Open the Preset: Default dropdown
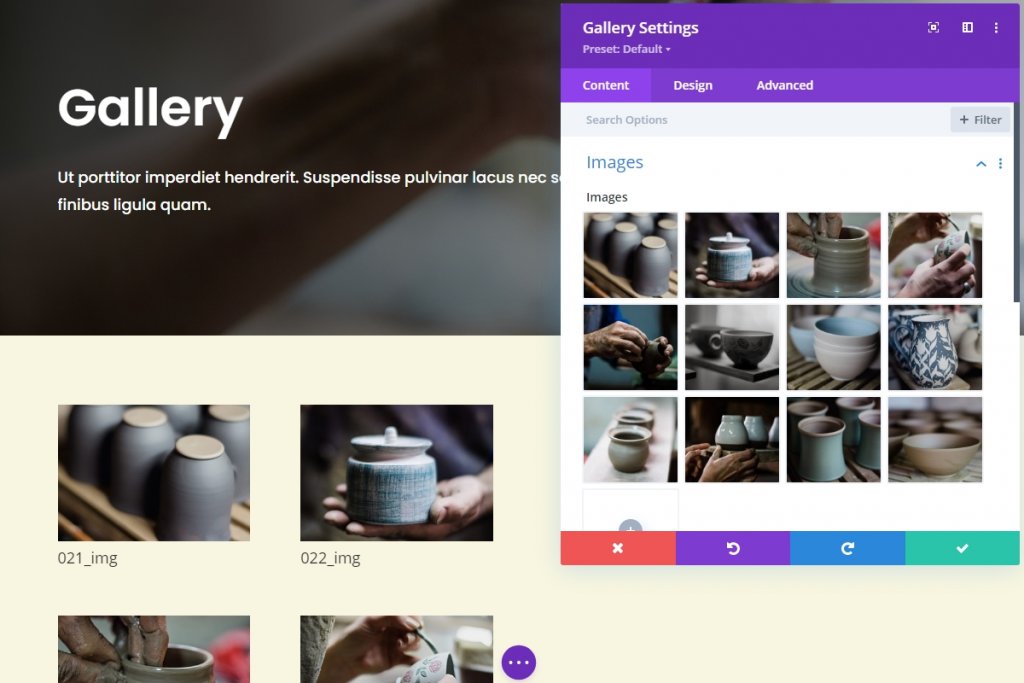Screen dimensions: 1024x683 tap(626, 49)
